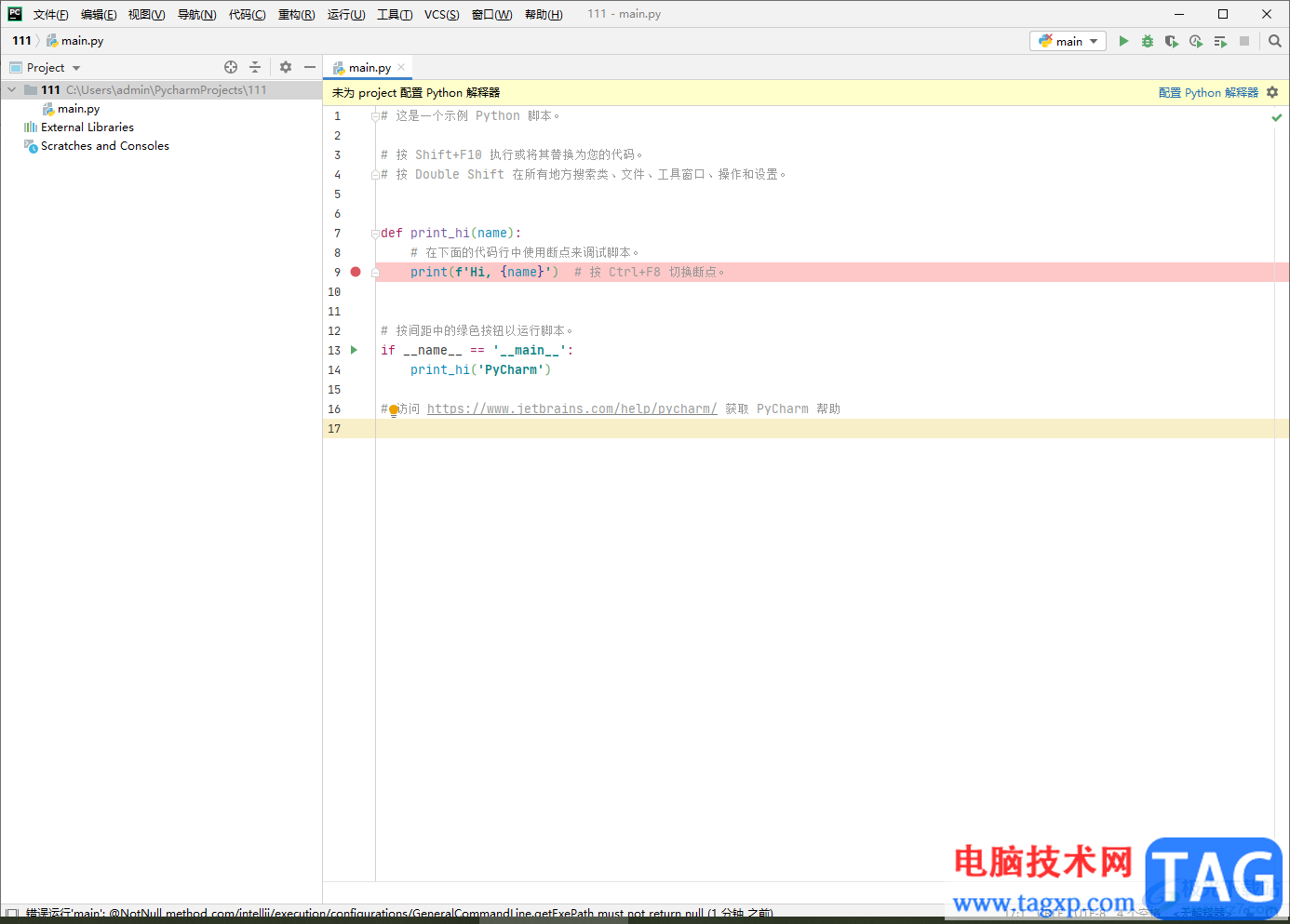
Task: Open the 代码(C) menu
Action: (x=247, y=14)
